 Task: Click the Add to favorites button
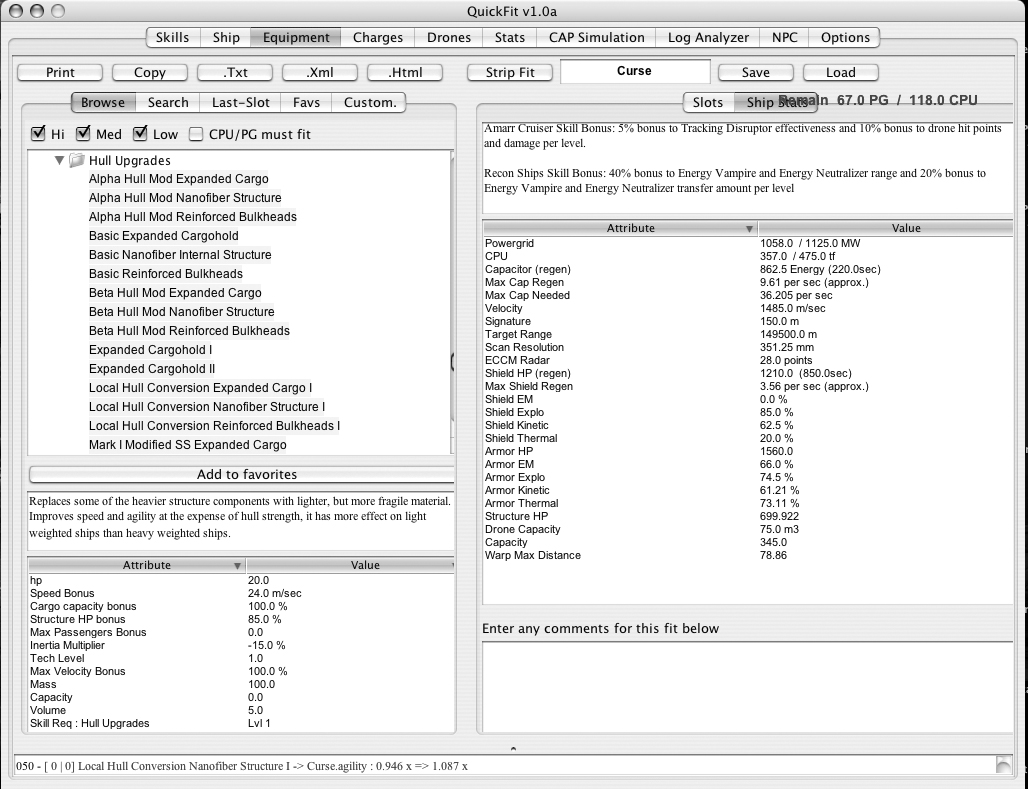242,474
